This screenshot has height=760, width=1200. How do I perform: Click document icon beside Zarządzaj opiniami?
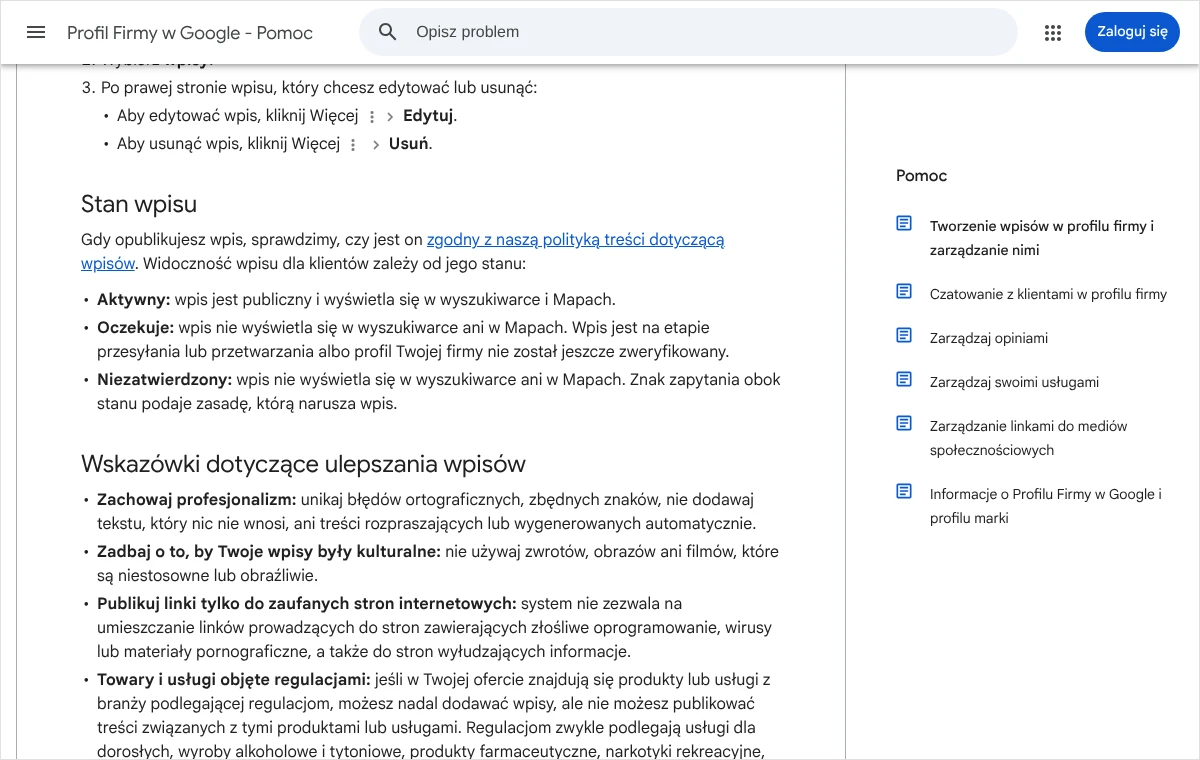[x=904, y=335]
